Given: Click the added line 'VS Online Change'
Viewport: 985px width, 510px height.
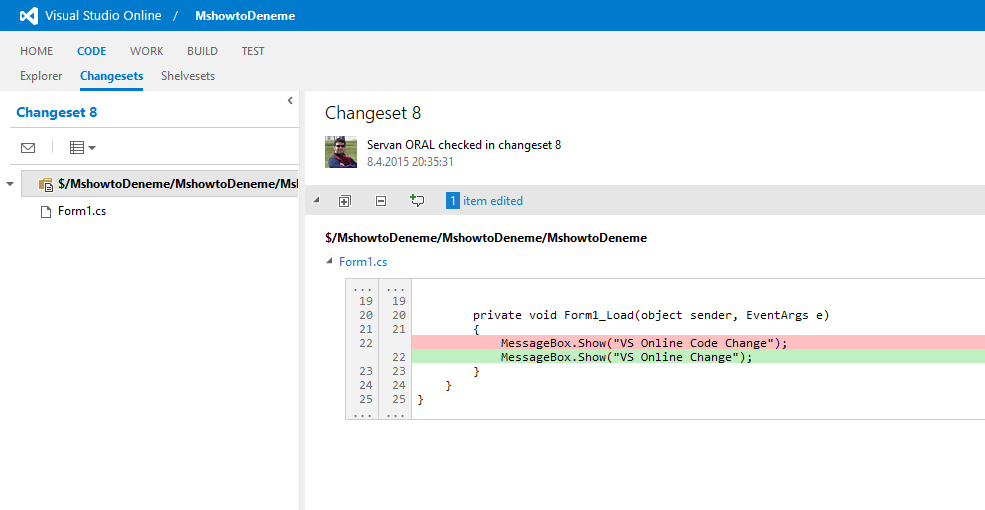Looking at the screenshot, I should pos(698,357).
